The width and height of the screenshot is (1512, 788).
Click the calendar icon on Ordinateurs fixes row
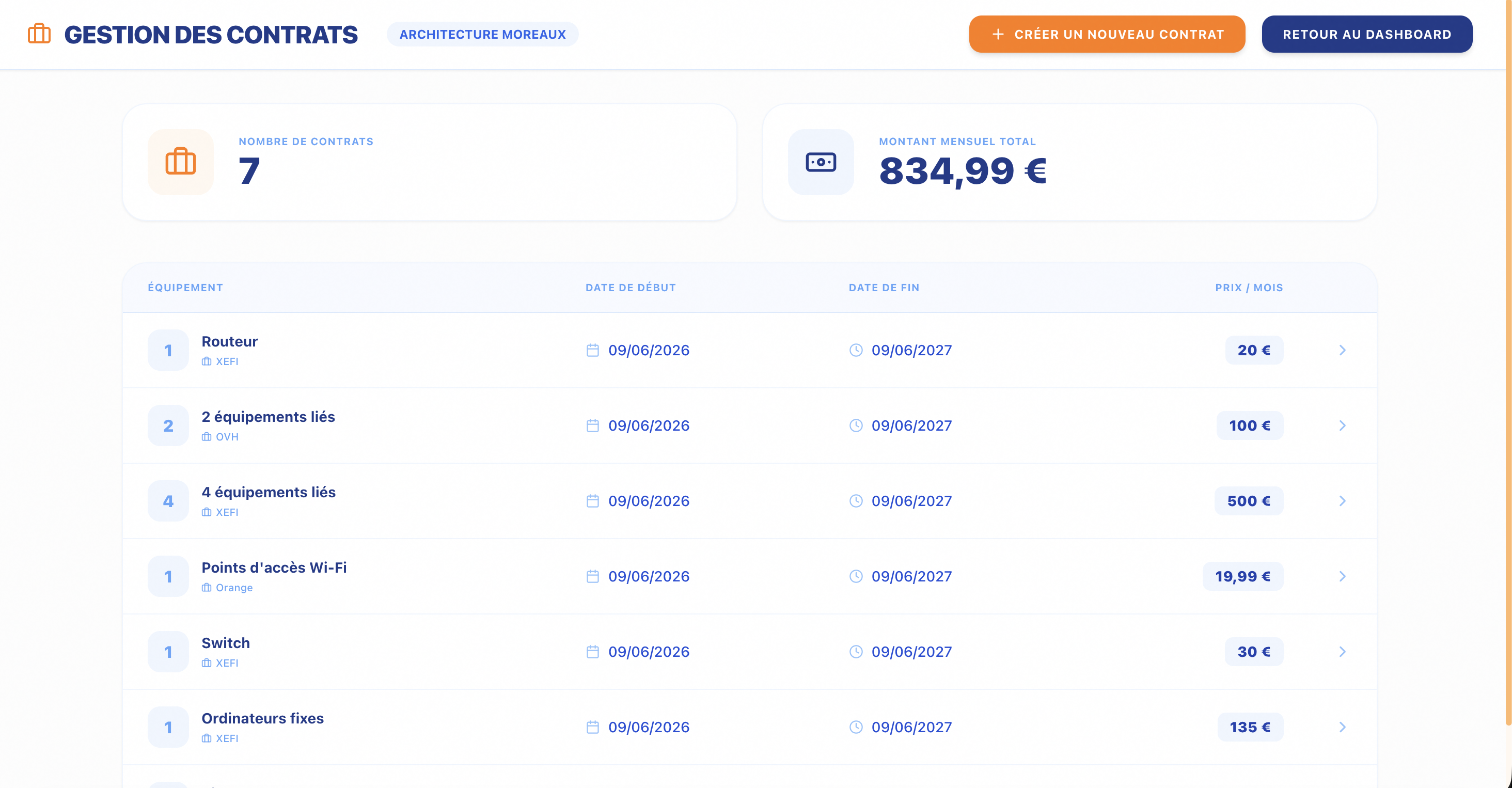pos(593,727)
